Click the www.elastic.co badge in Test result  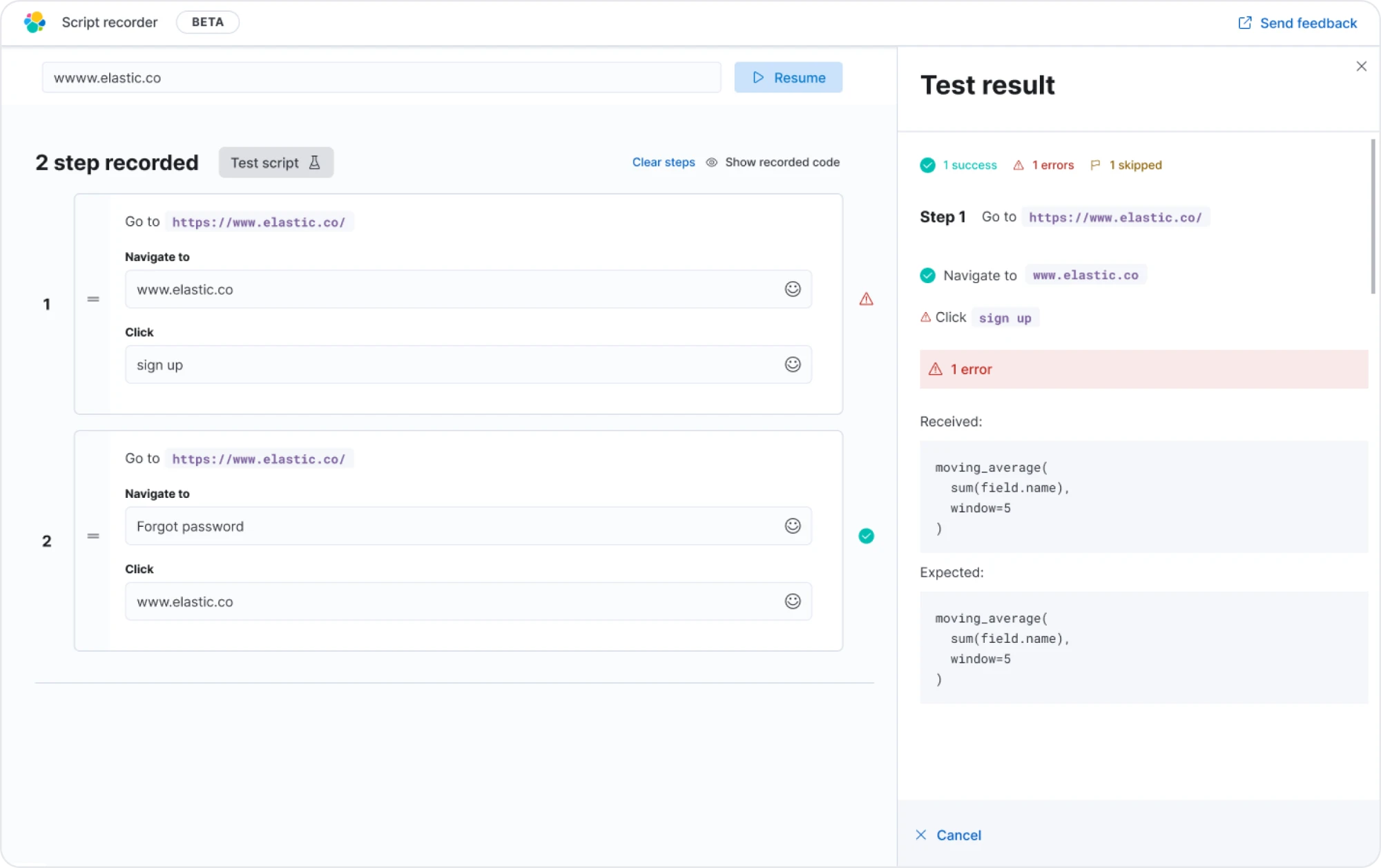[x=1085, y=276]
